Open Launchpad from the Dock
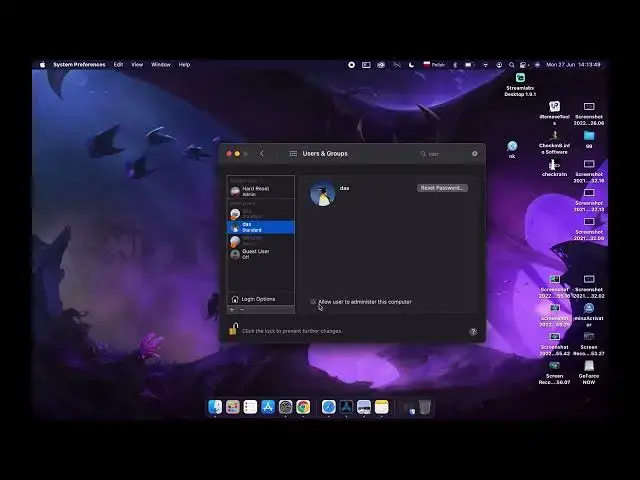640x480 pixels. click(x=233, y=407)
